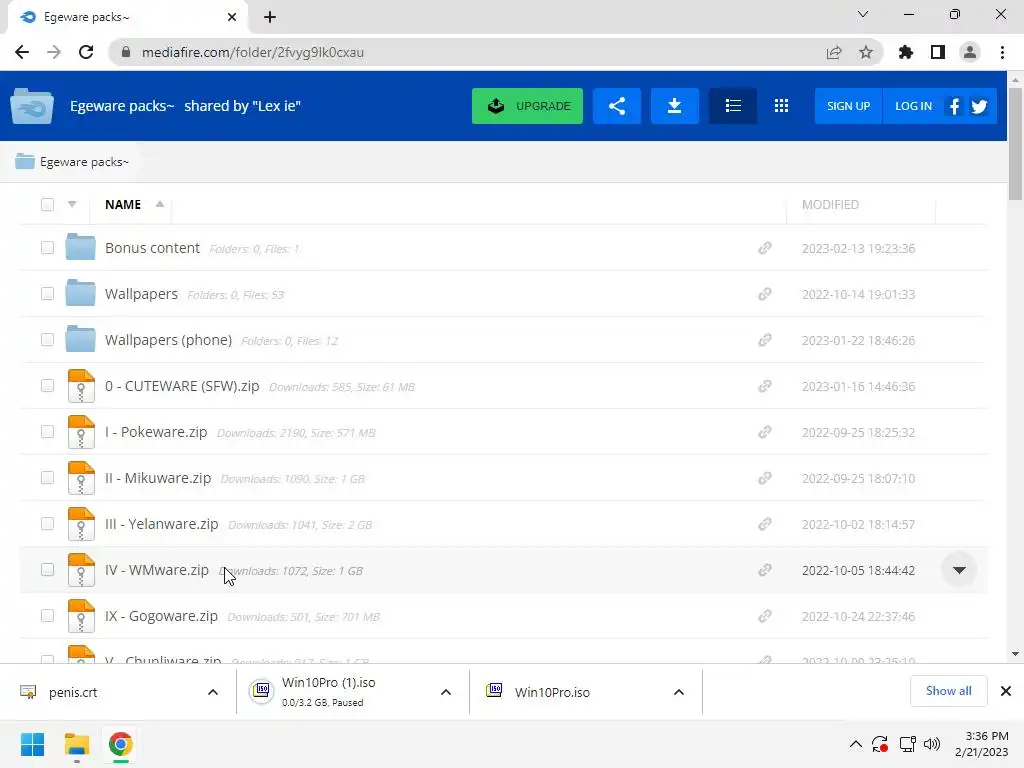Open the II - Mikuware.zip file link
This screenshot has height=768, width=1024.
tap(158, 478)
